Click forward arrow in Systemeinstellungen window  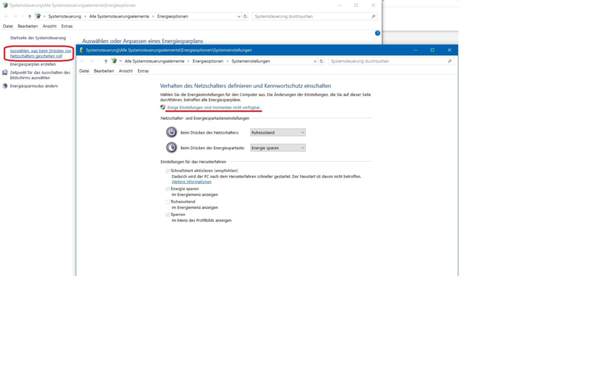[x=91, y=61]
